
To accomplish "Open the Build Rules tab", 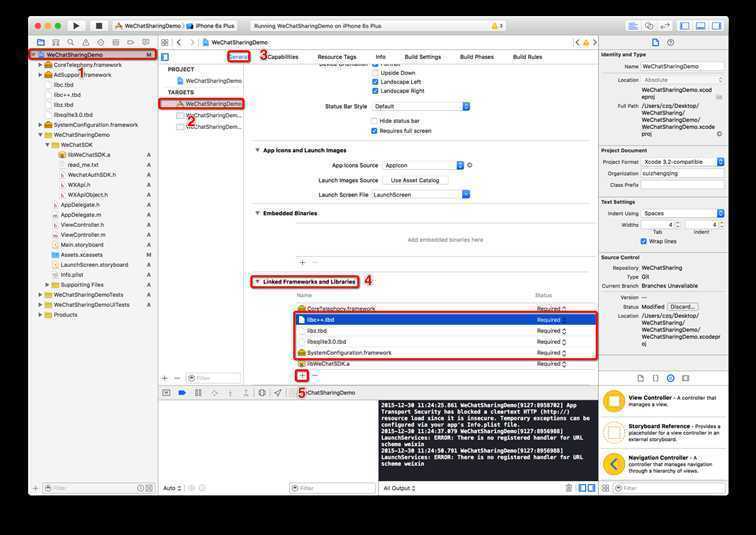I will 527,57.
